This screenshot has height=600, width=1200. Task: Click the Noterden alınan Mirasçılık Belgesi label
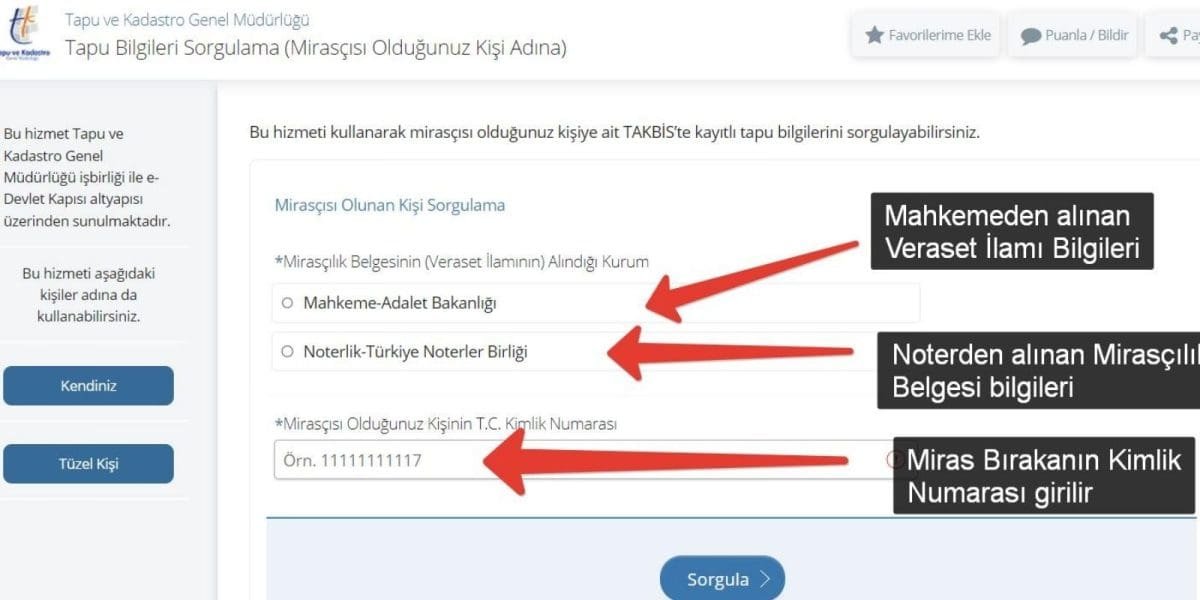pos(1039,370)
